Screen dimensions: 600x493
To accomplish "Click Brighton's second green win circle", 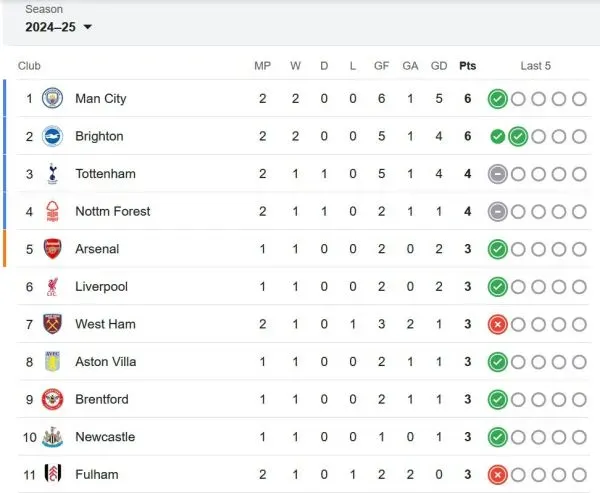I will [x=518, y=136].
